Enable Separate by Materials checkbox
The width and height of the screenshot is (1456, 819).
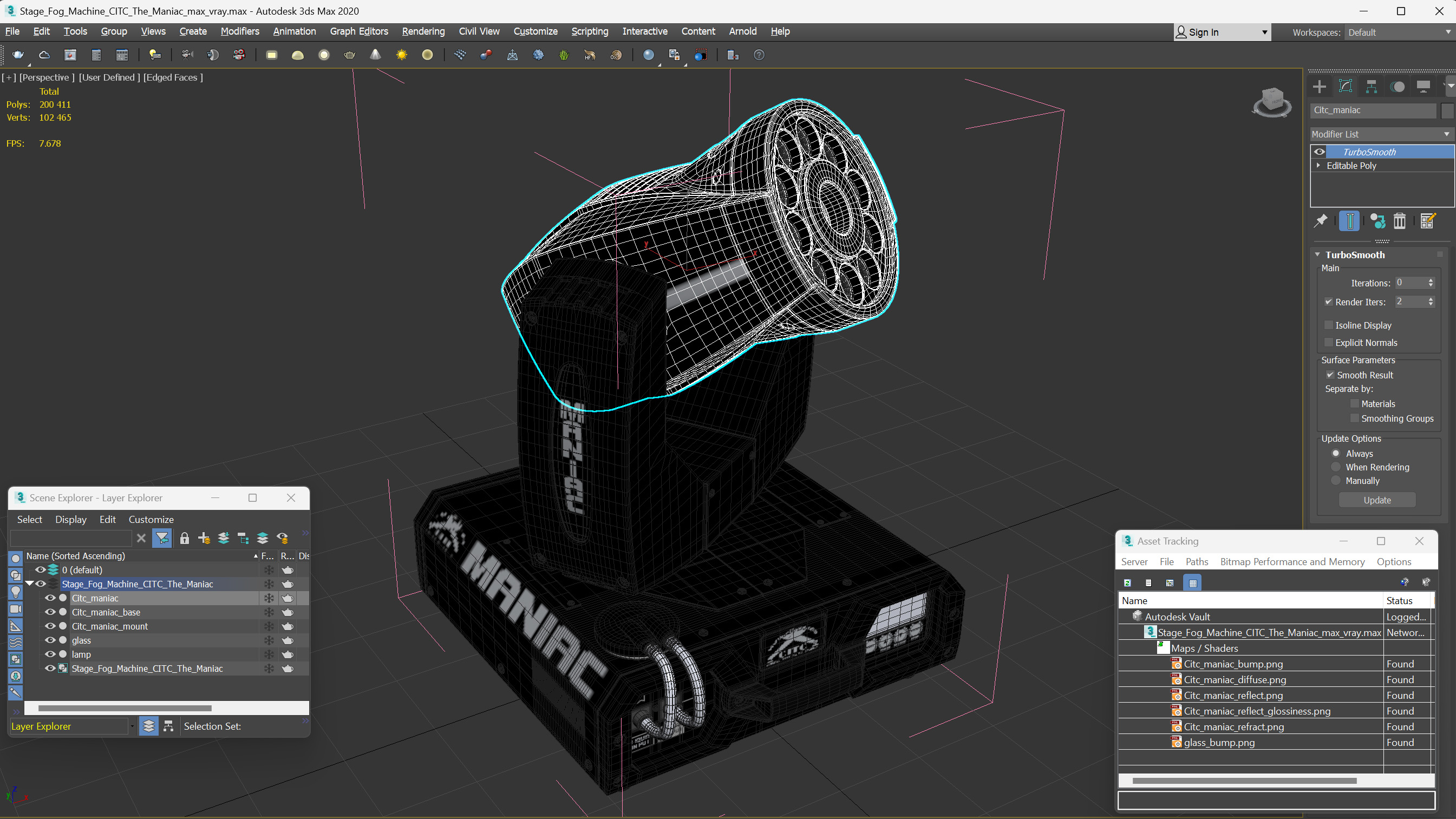(1354, 404)
